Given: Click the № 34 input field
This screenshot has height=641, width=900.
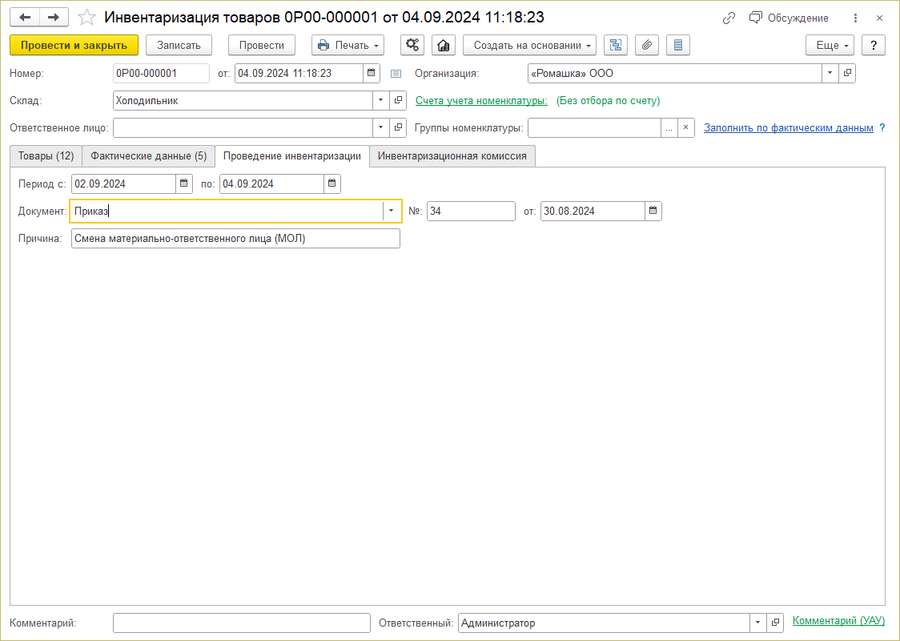Looking at the screenshot, I should pyautogui.click(x=471, y=211).
